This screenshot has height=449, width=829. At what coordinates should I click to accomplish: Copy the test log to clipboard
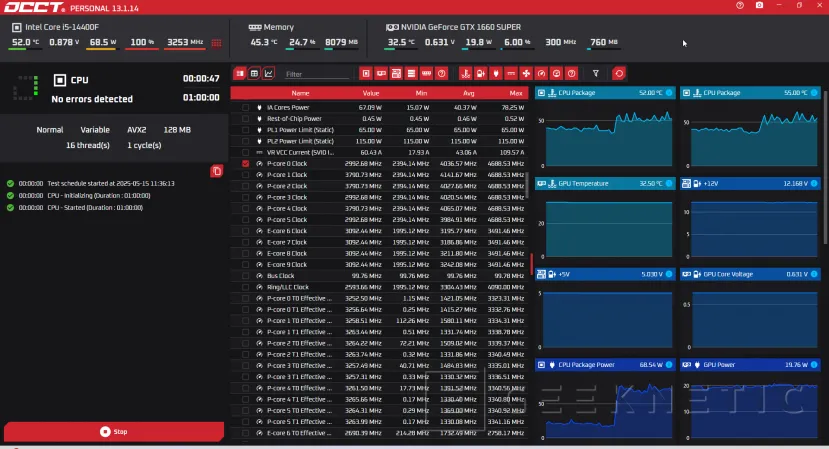click(x=216, y=171)
